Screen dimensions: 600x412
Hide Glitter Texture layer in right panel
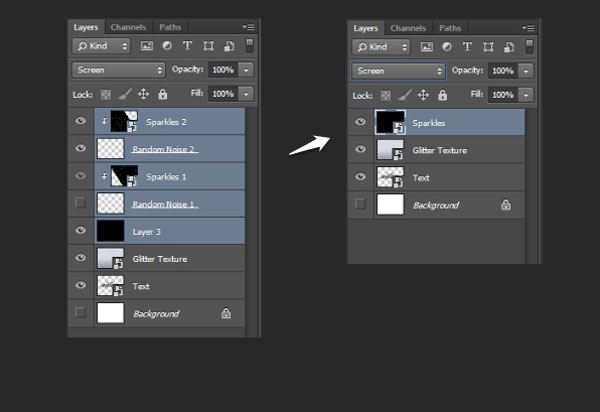click(x=360, y=149)
